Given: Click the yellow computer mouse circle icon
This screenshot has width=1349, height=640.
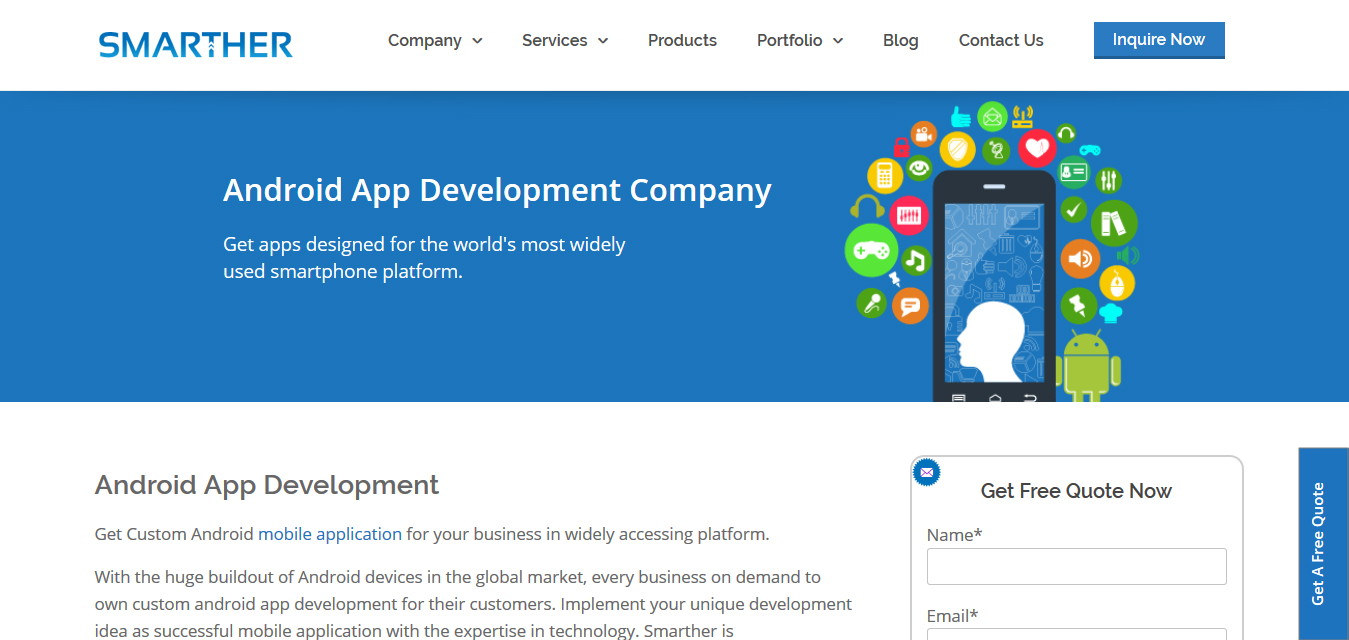Looking at the screenshot, I should pos(1117,284).
